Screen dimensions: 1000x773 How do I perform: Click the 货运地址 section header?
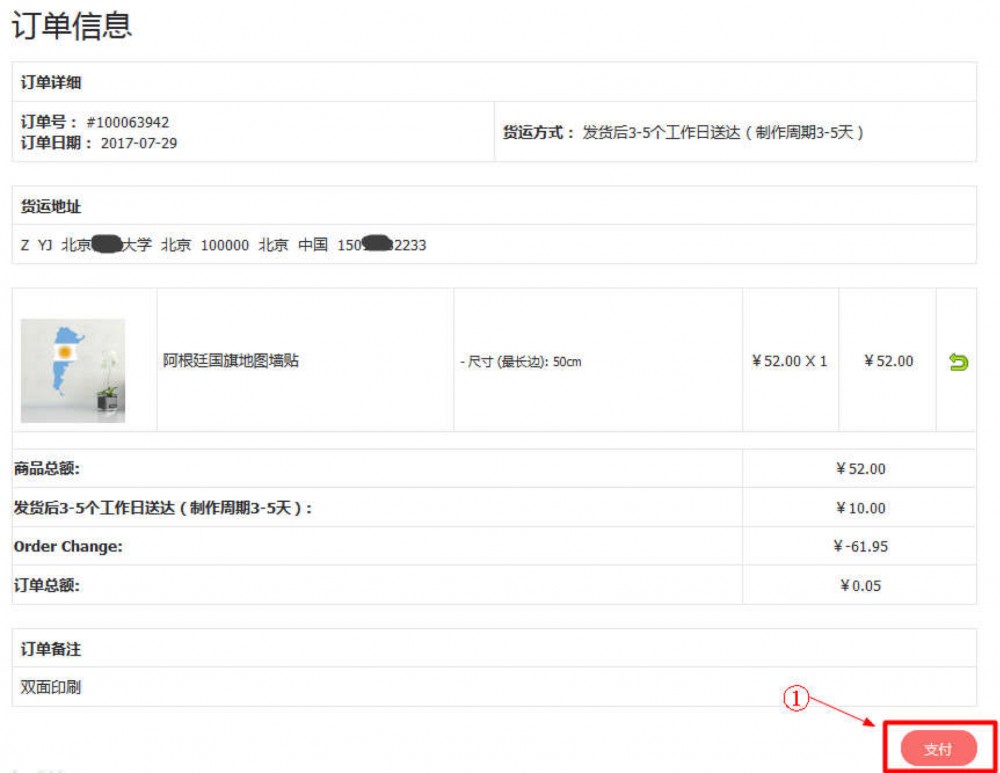point(51,206)
